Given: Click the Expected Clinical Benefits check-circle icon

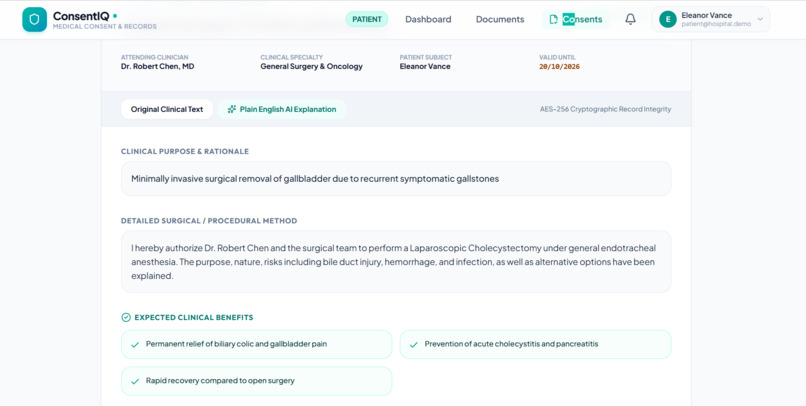Looking at the screenshot, I should click(126, 318).
